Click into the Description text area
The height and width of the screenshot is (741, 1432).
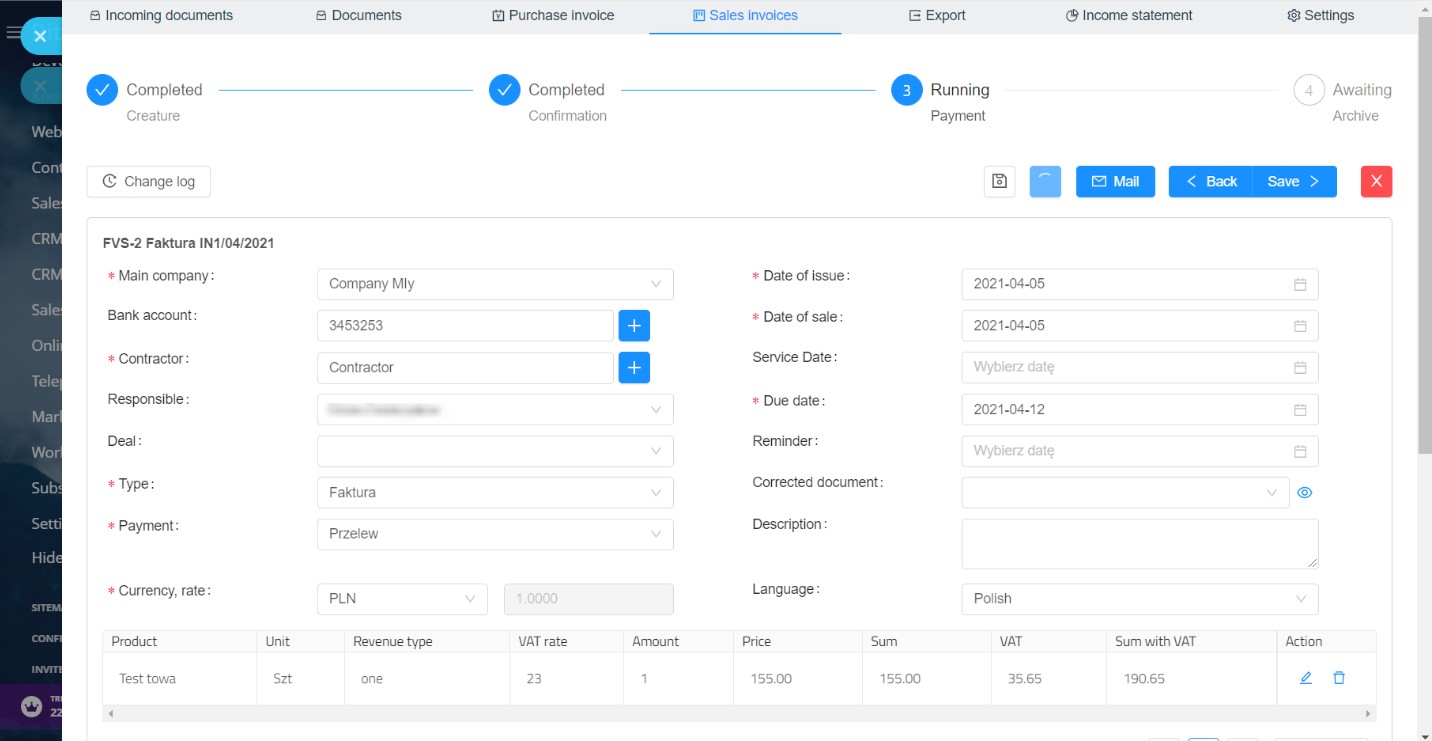click(x=1139, y=543)
